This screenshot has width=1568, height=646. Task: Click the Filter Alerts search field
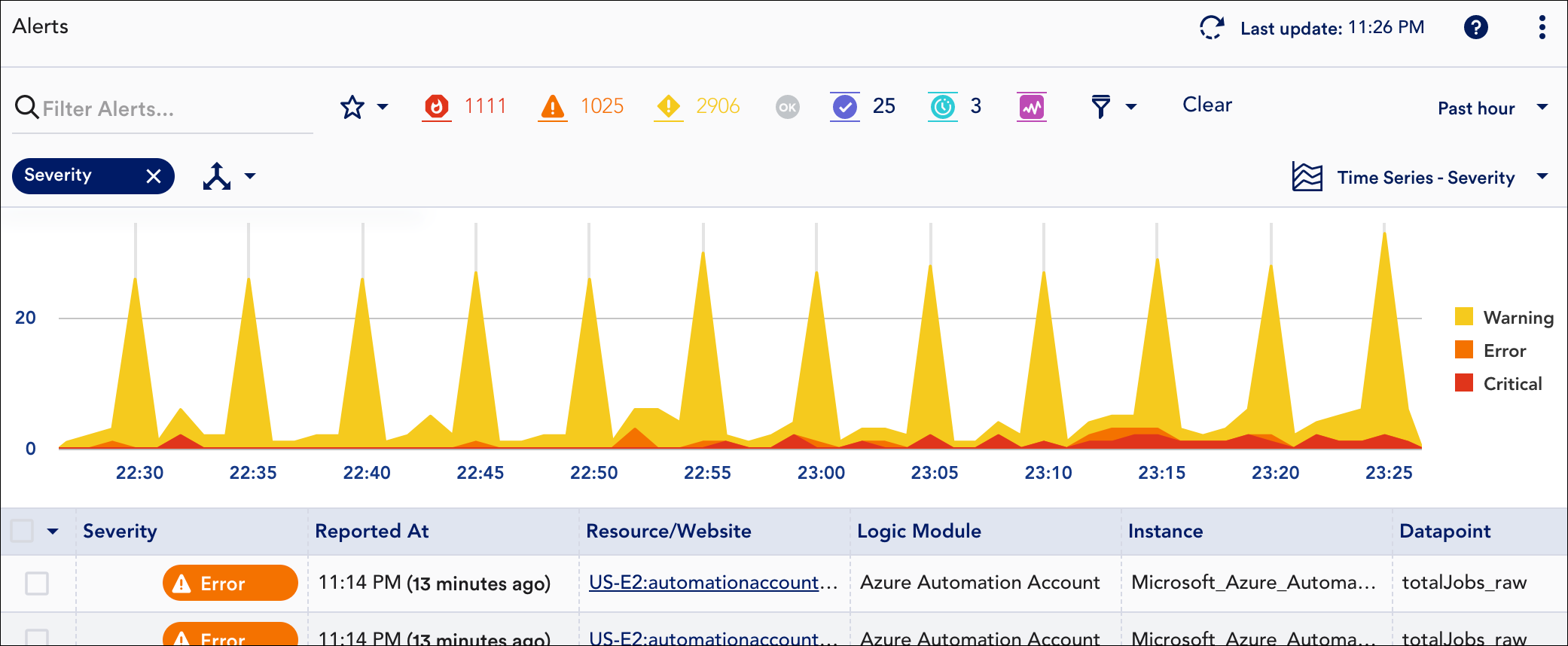click(x=173, y=108)
